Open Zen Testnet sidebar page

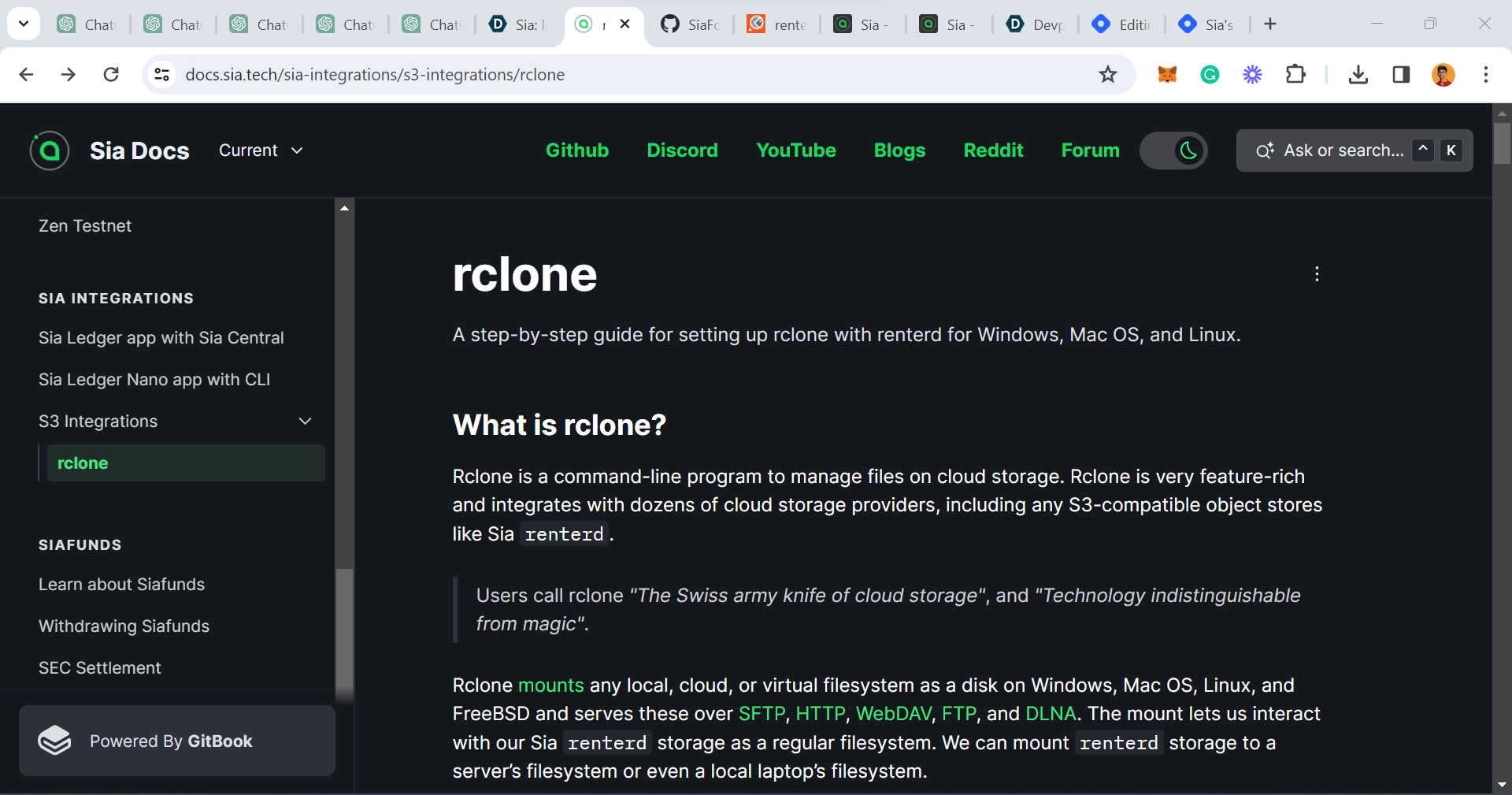tap(85, 226)
